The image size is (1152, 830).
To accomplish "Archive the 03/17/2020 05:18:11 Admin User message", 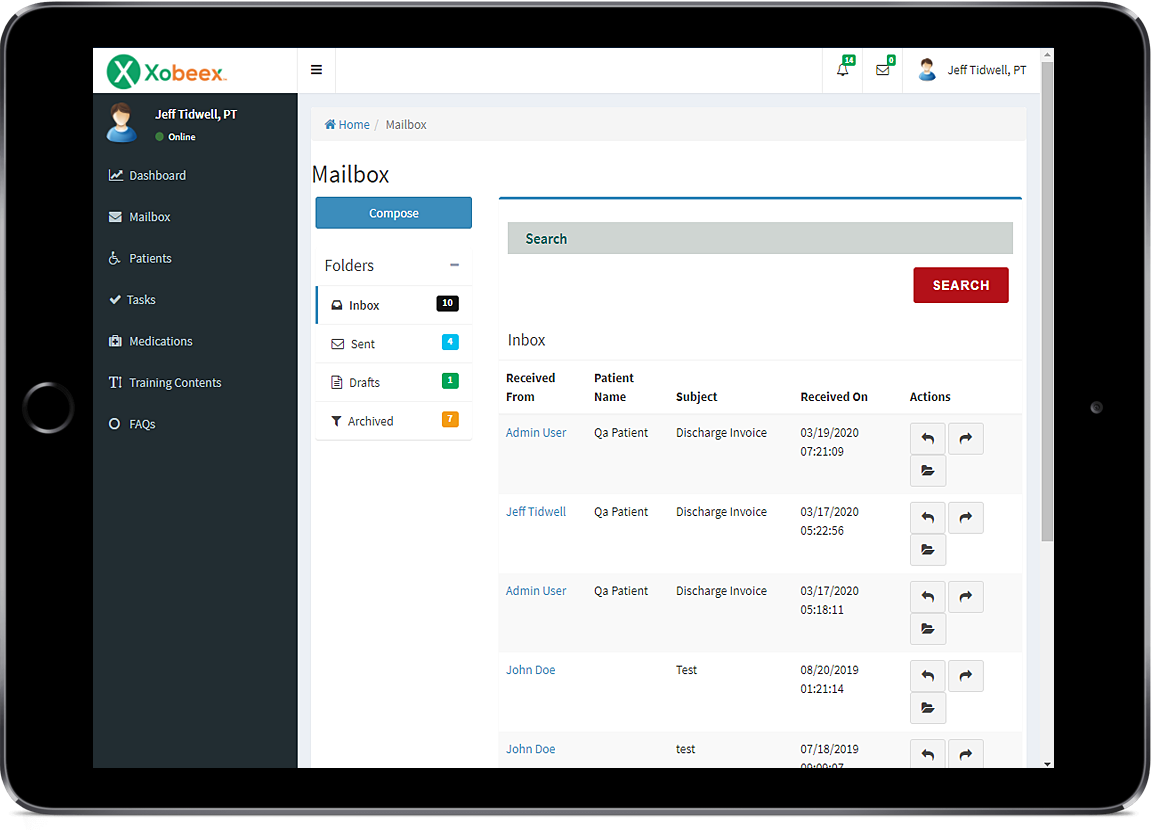I will 927,629.
